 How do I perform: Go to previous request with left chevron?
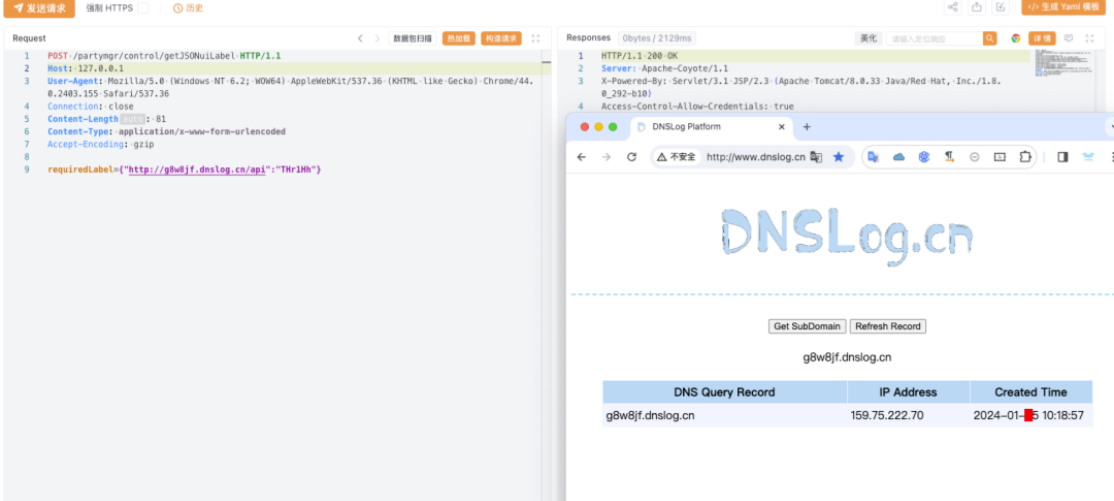tap(360, 38)
